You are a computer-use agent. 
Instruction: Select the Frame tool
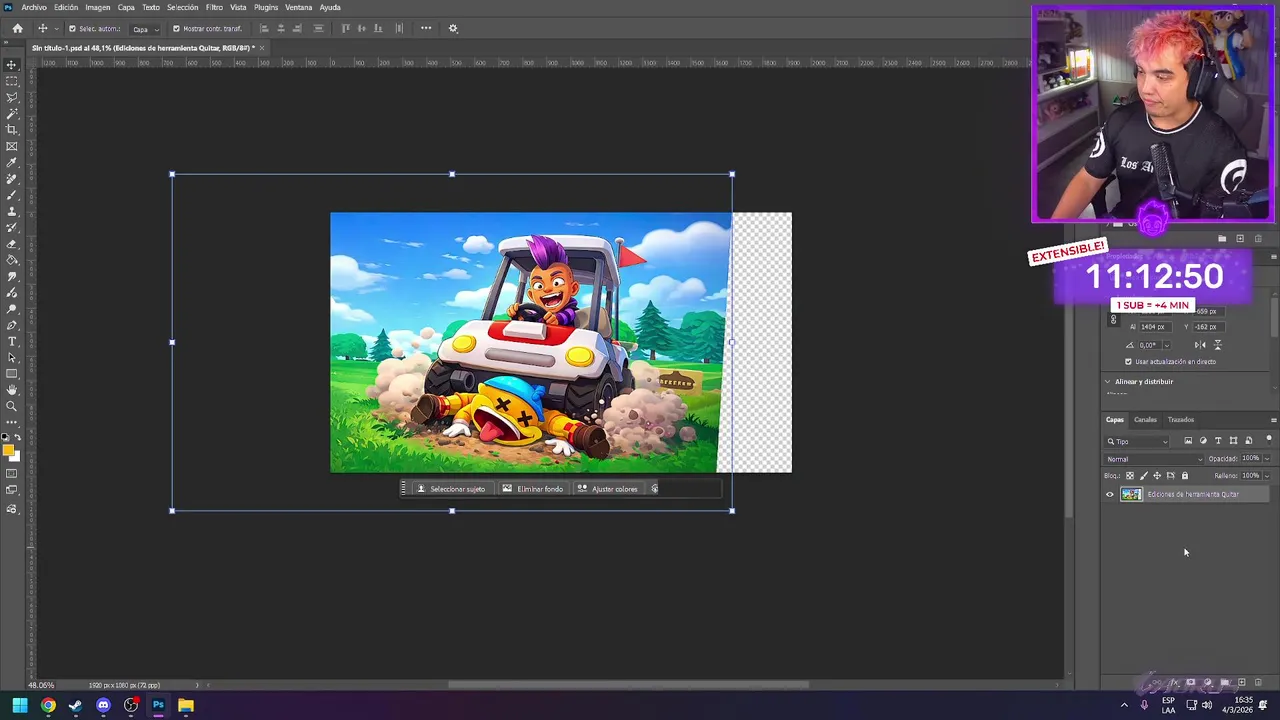click(x=12, y=146)
